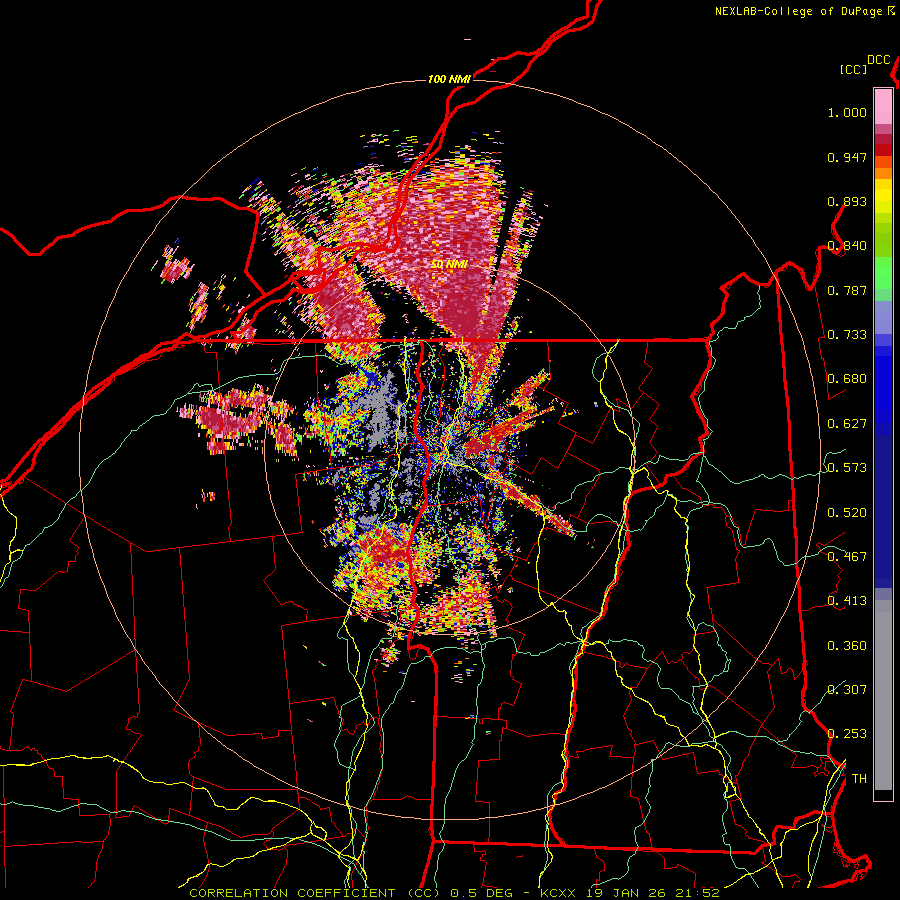This screenshot has height=900, width=900.
Task: Click the 0.680 legend value
Action: click(x=847, y=379)
